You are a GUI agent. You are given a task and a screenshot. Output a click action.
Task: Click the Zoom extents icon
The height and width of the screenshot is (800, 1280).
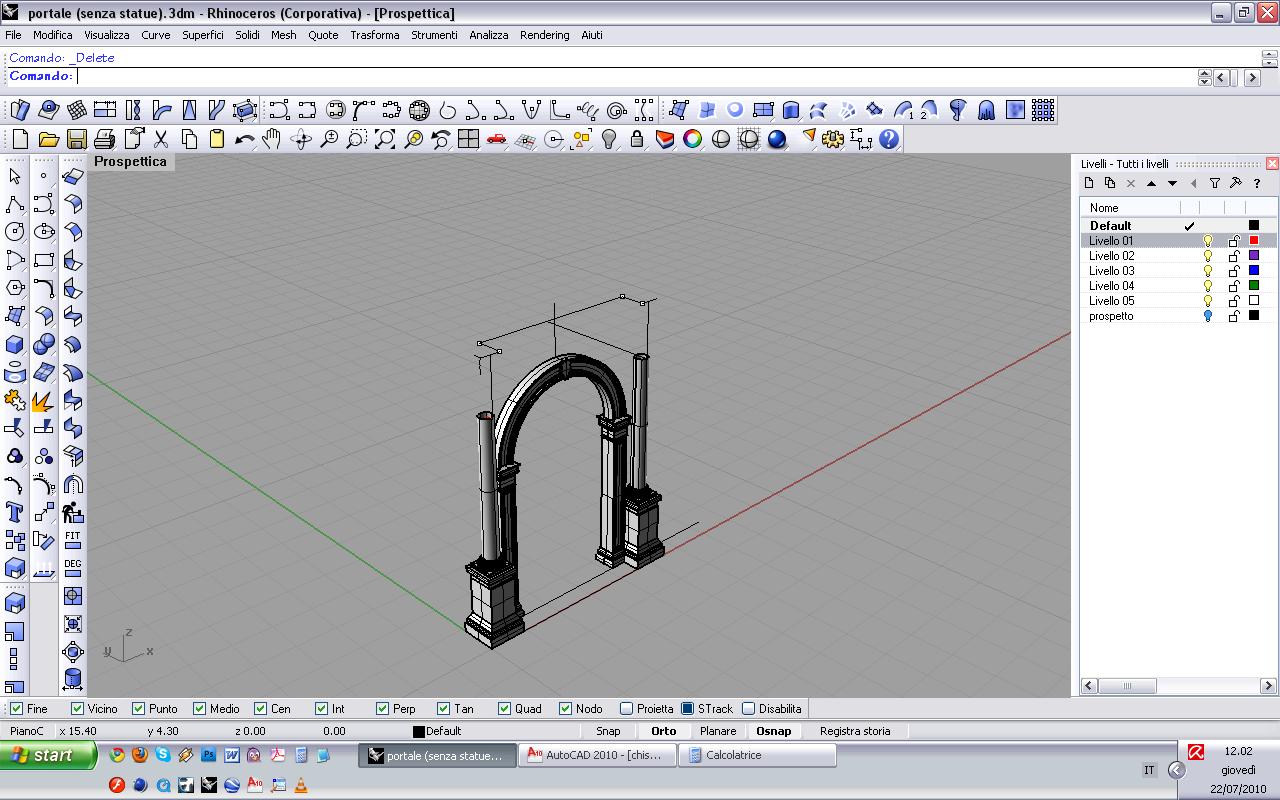[384, 139]
